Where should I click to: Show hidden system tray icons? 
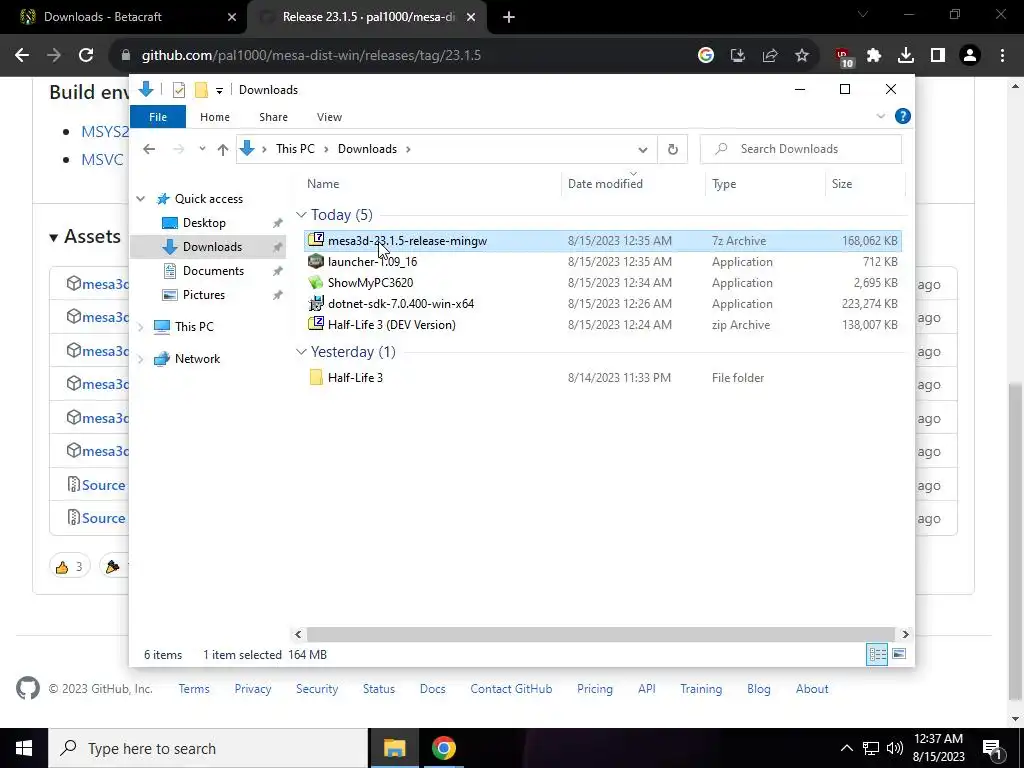click(846, 748)
